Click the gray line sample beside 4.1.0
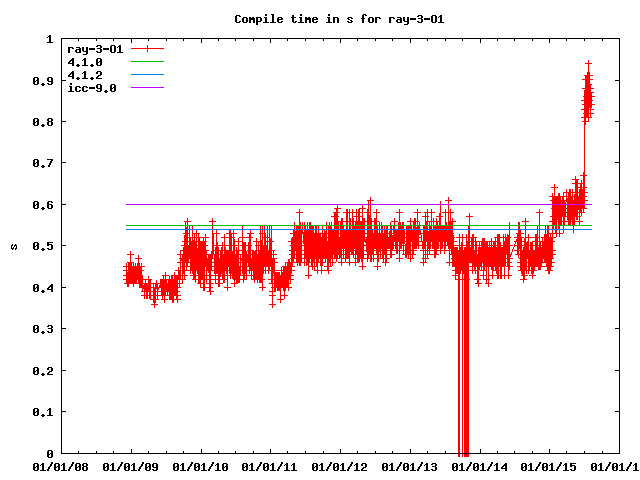Viewport: 640px width, 480px height. coord(146,62)
